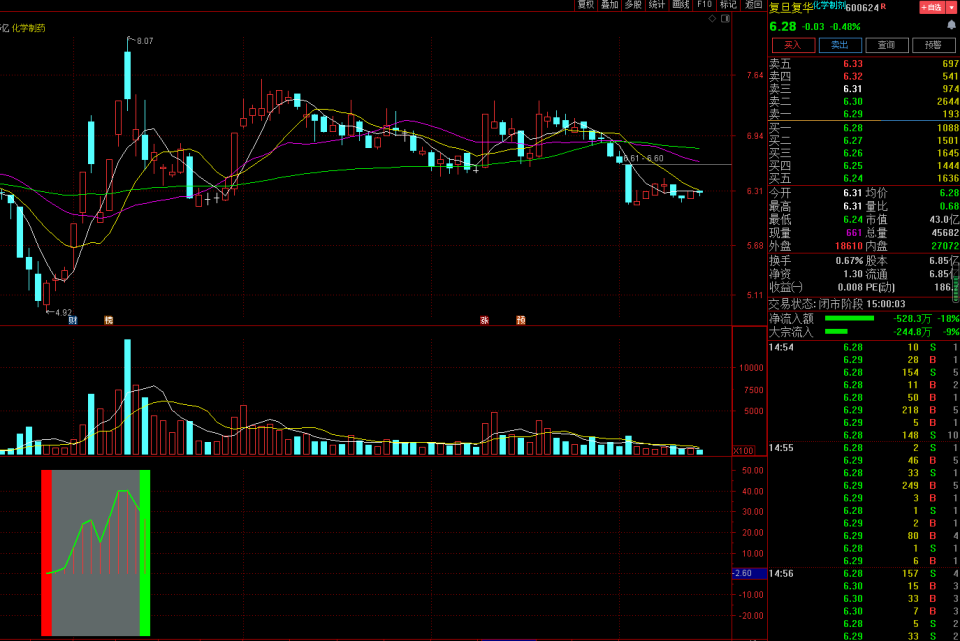Click the diamond icon above chart

711,19
